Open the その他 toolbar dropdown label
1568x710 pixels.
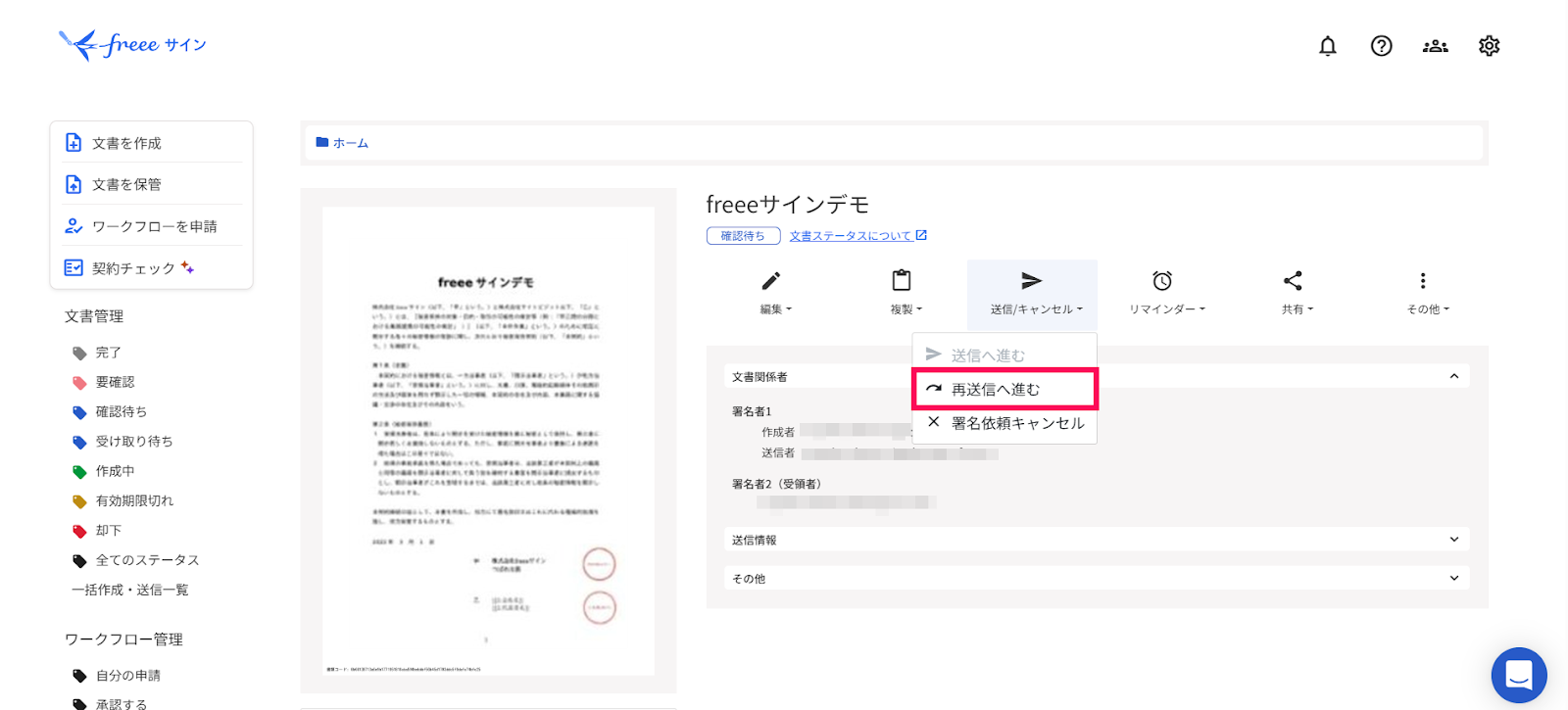pyautogui.click(x=1428, y=309)
